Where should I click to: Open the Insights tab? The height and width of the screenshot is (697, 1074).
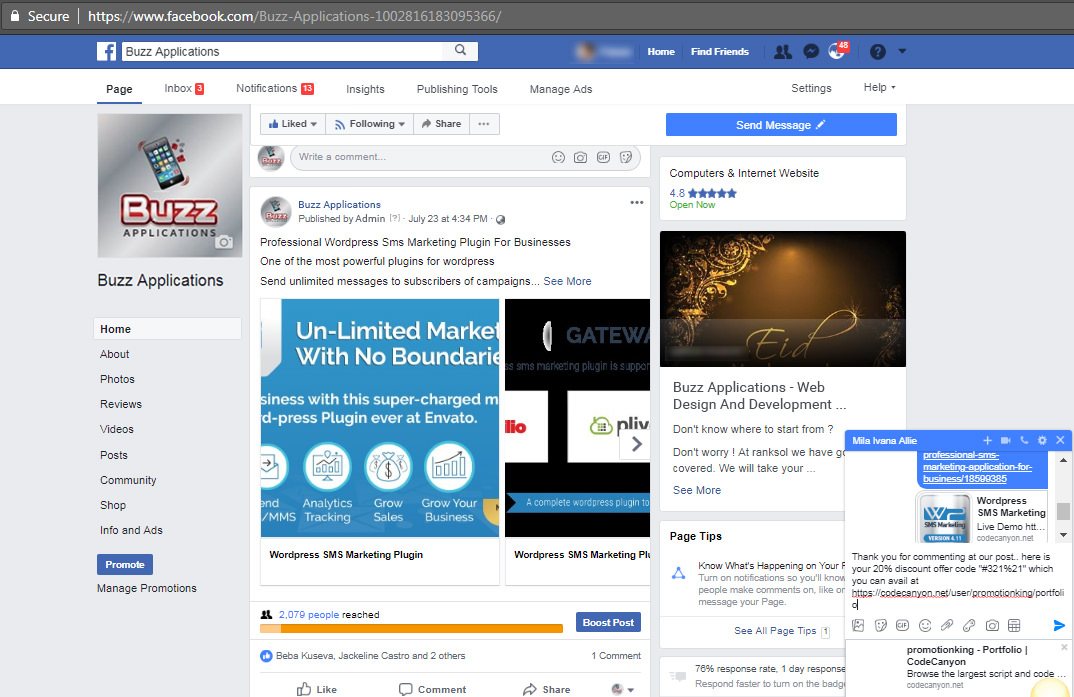pyautogui.click(x=365, y=89)
